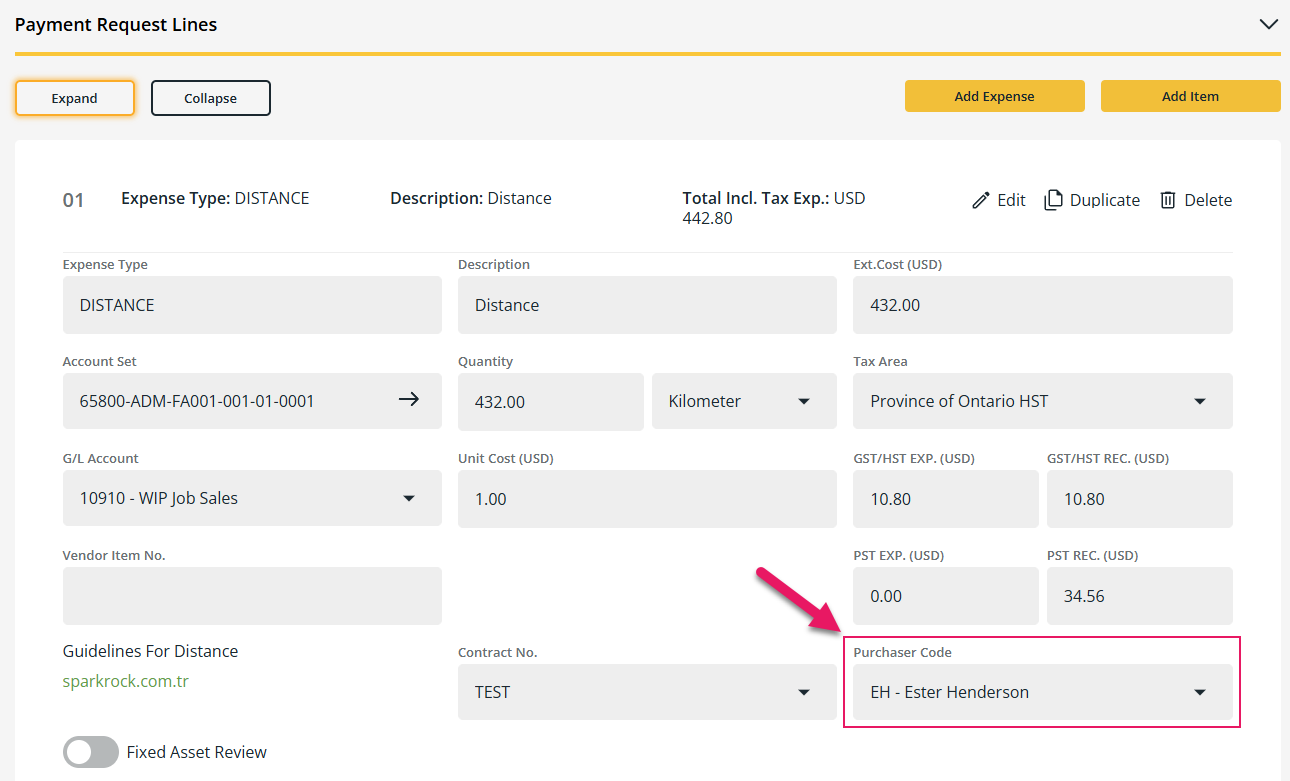Click the Guidelines For Distance text

(x=151, y=651)
